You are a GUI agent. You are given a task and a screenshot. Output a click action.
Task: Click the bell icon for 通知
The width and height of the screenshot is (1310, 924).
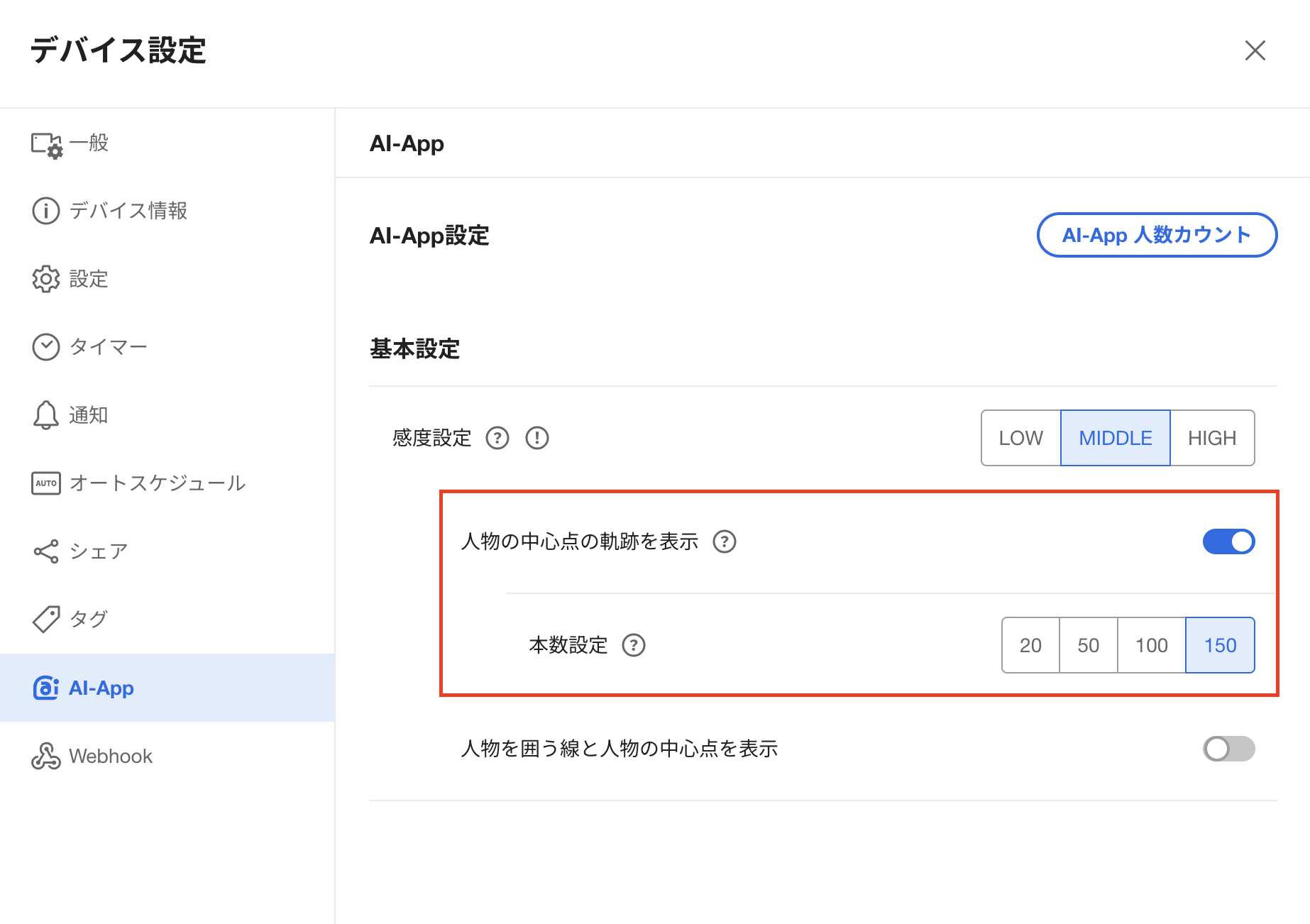[x=46, y=415]
